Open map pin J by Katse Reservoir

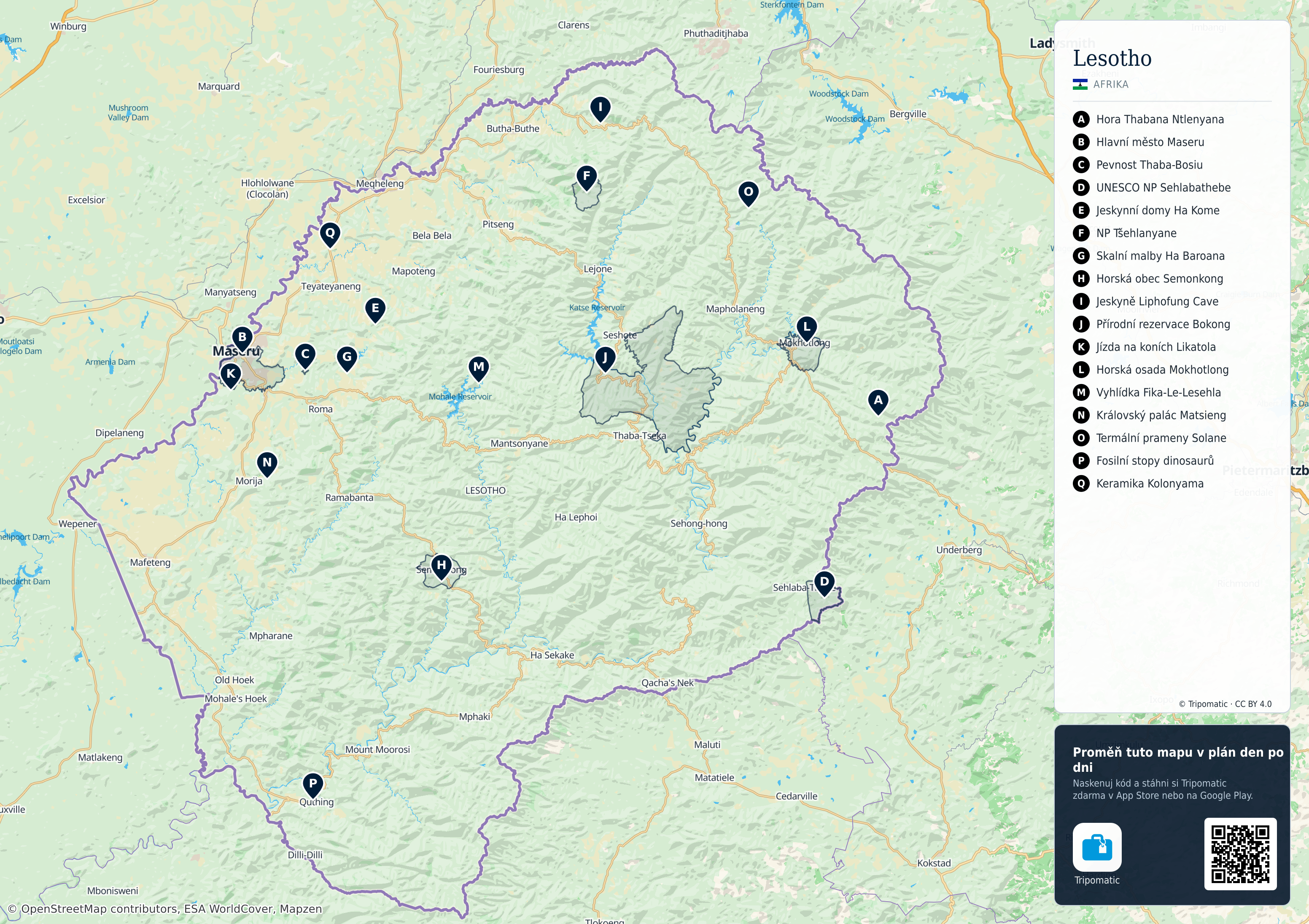[x=605, y=359]
